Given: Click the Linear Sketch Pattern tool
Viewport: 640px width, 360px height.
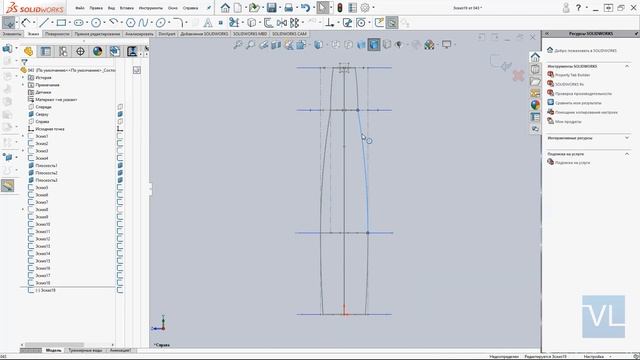Looking at the screenshot, I should [x=294, y=23].
